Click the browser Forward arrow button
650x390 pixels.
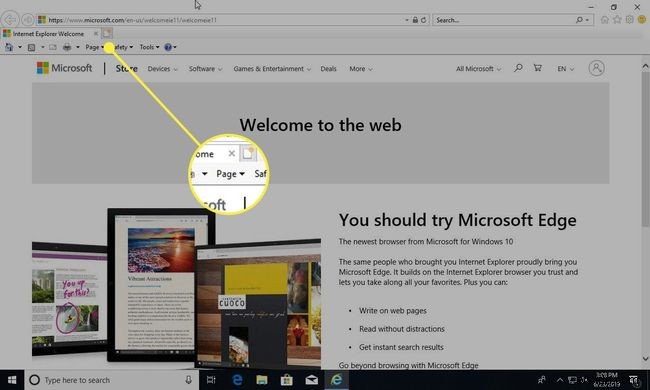click(x=27, y=19)
